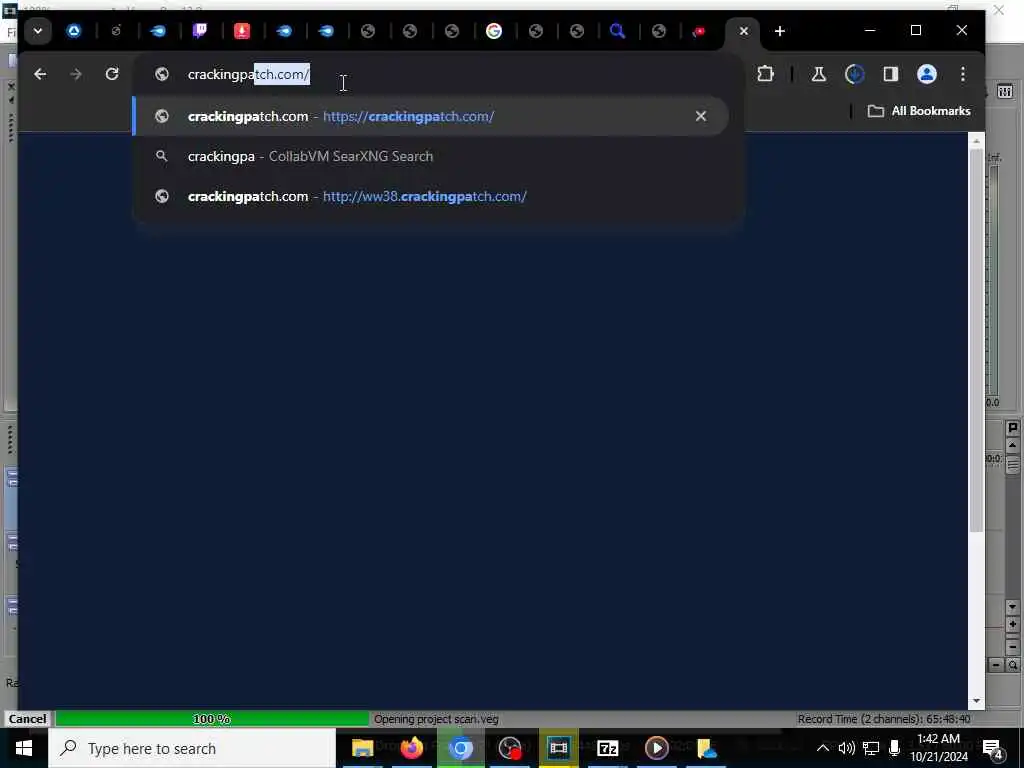Viewport: 1024px width, 768px height.
Task: Switch to the first tab with blue triangle icon
Action: (74, 31)
